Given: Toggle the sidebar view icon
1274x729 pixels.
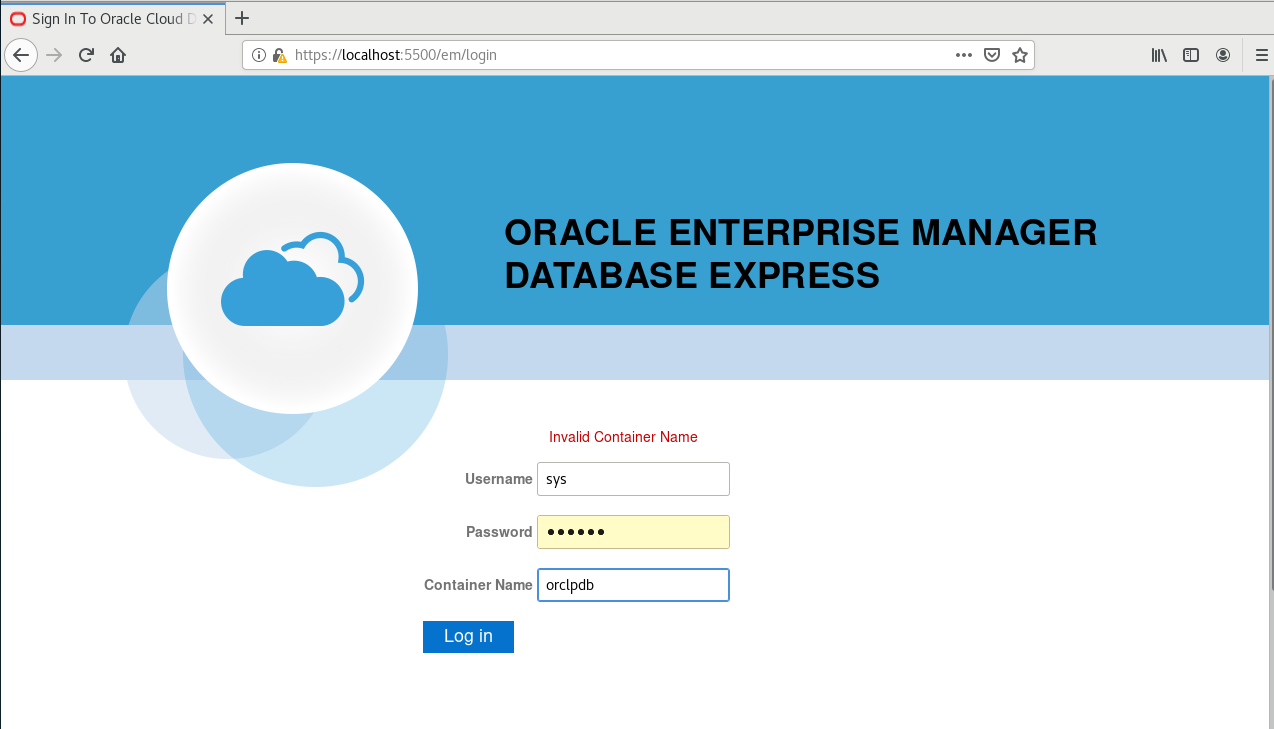Looking at the screenshot, I should [x=1191, y=55].
